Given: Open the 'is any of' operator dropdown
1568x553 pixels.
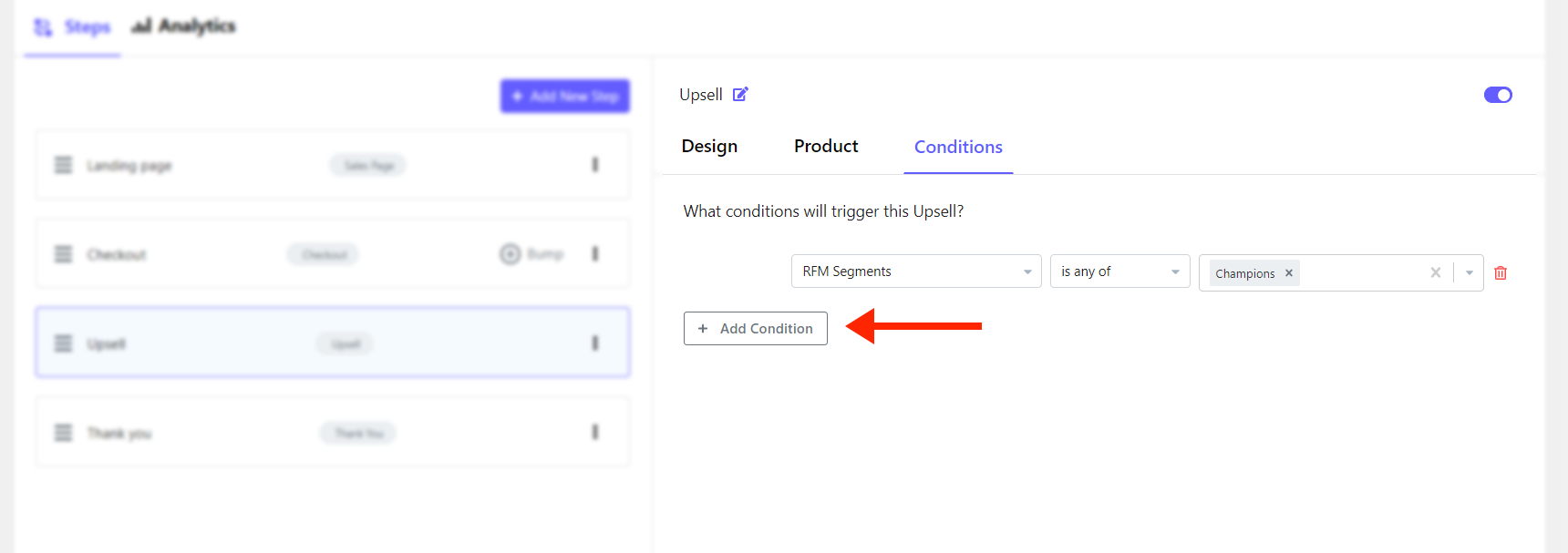Looking at the screenshot, I should click(x=1119, y=271).
